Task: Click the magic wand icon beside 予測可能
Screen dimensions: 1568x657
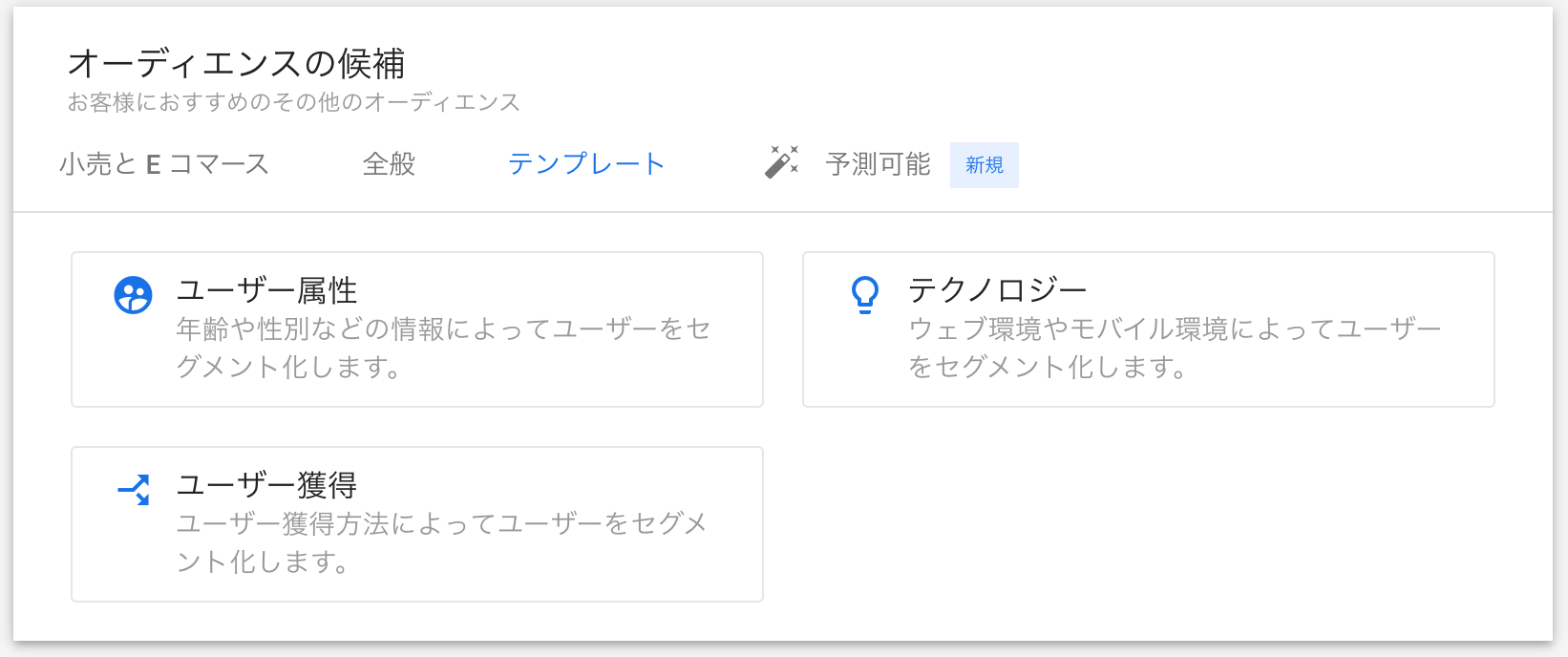Action: pyautogui.click(x=781, y=163)
